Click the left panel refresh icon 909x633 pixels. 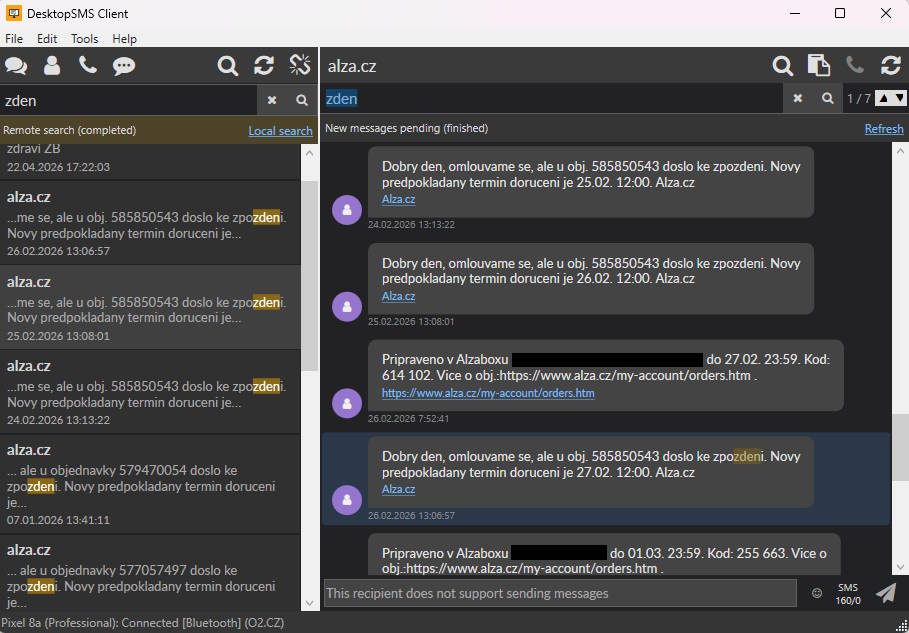tap(264, 66)
